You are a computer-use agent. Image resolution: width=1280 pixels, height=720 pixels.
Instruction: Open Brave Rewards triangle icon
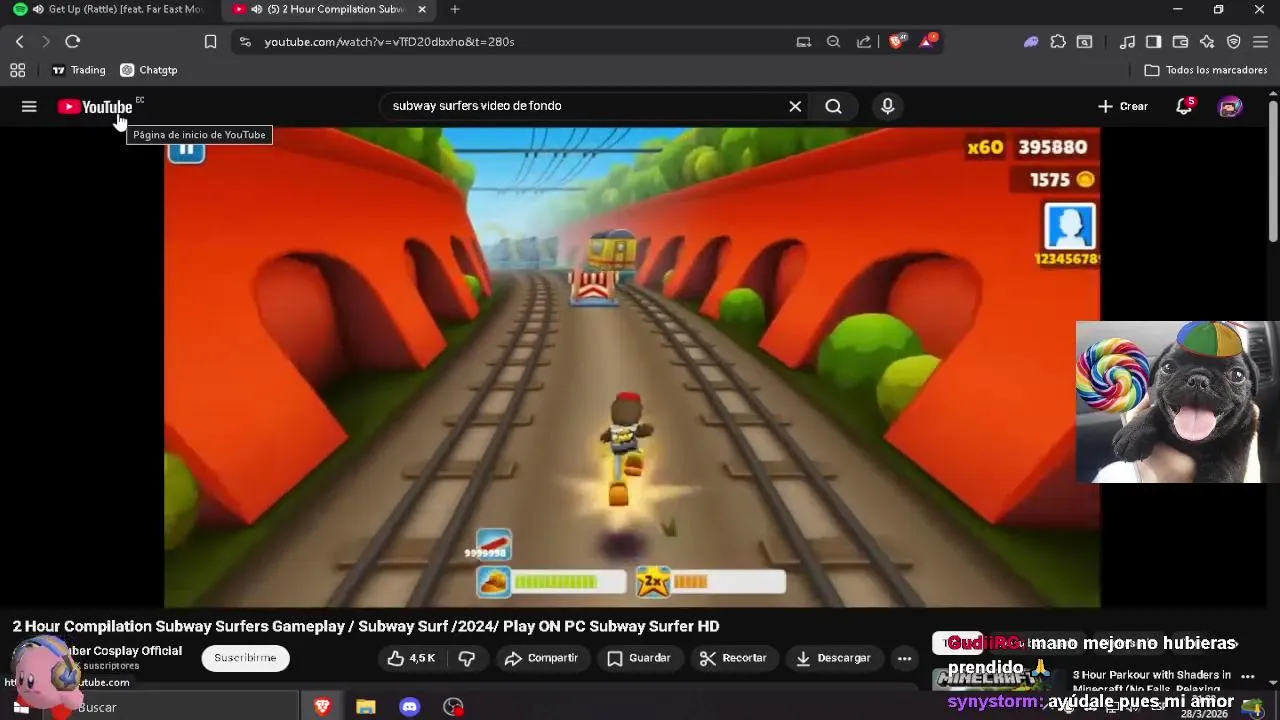pyautogui.click(x=929, y=41)
